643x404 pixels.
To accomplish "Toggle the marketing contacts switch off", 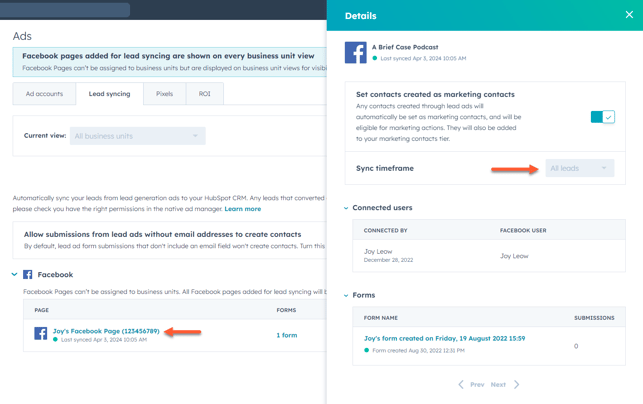I will 602,117.
